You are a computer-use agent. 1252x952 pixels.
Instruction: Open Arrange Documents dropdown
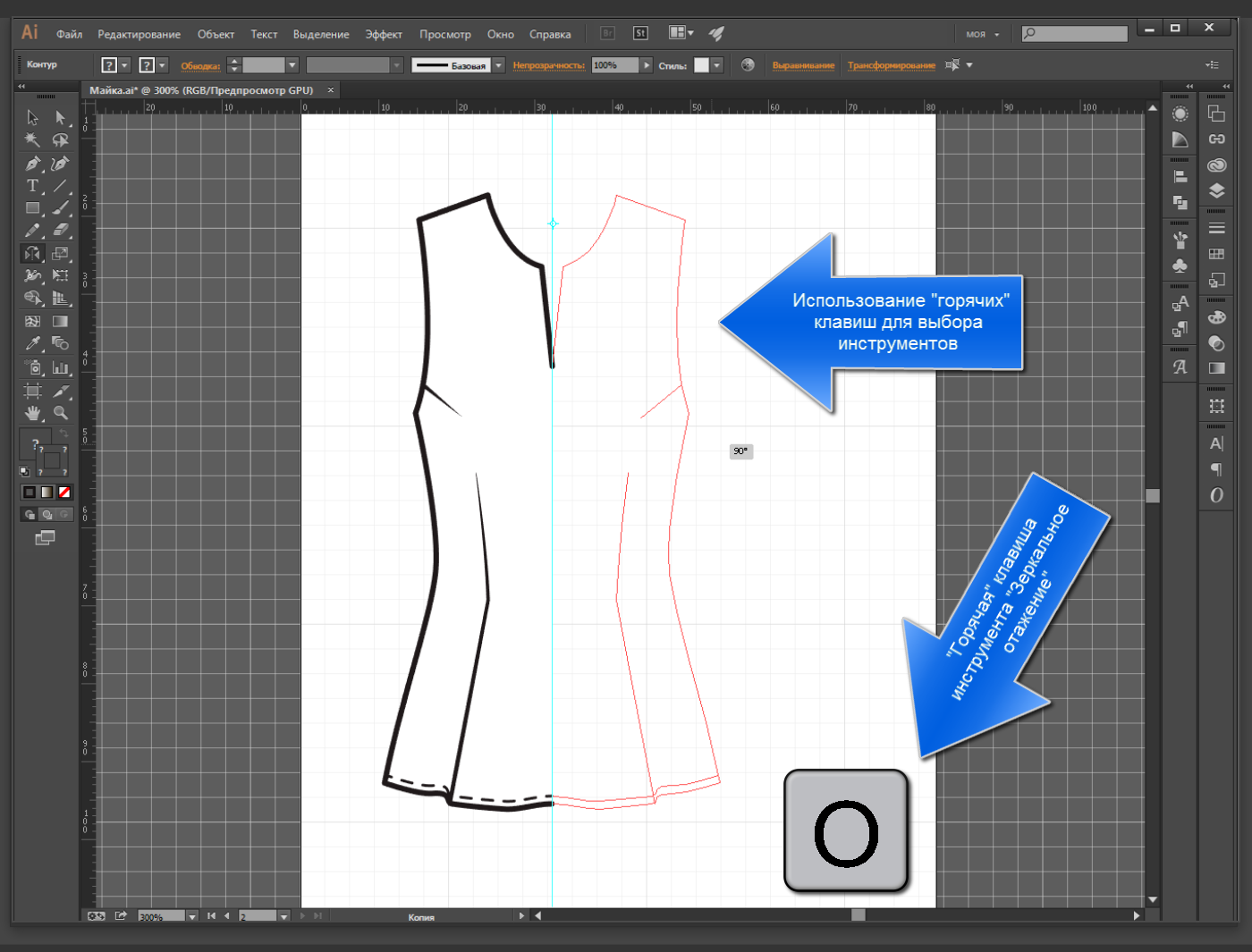click(x=681, y=33)
